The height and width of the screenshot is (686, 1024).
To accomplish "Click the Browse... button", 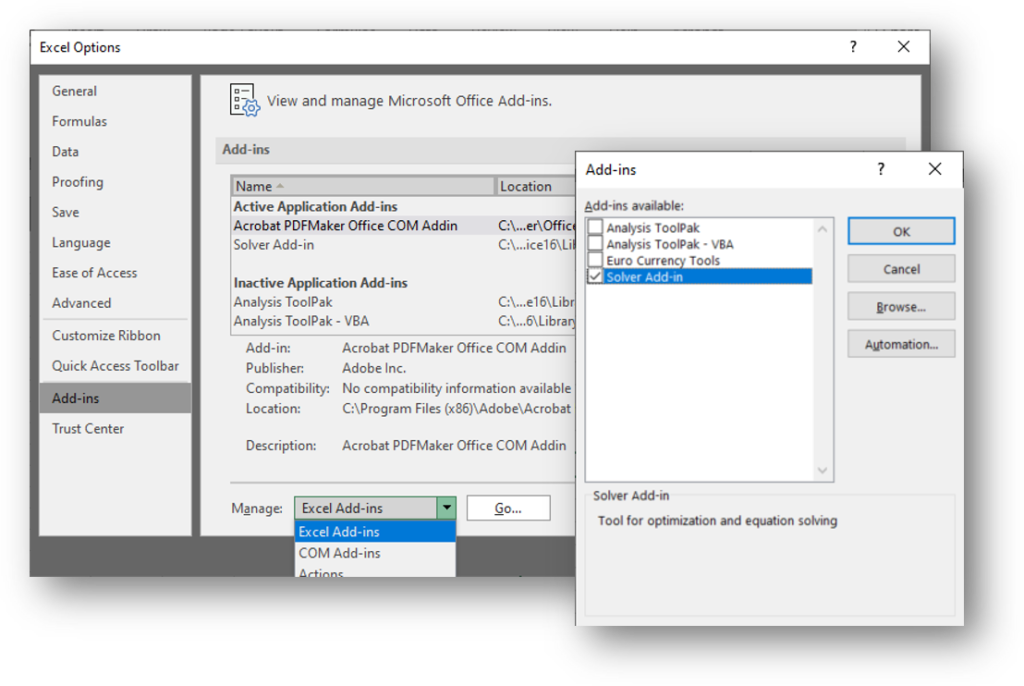I will (x=901, y=307).
